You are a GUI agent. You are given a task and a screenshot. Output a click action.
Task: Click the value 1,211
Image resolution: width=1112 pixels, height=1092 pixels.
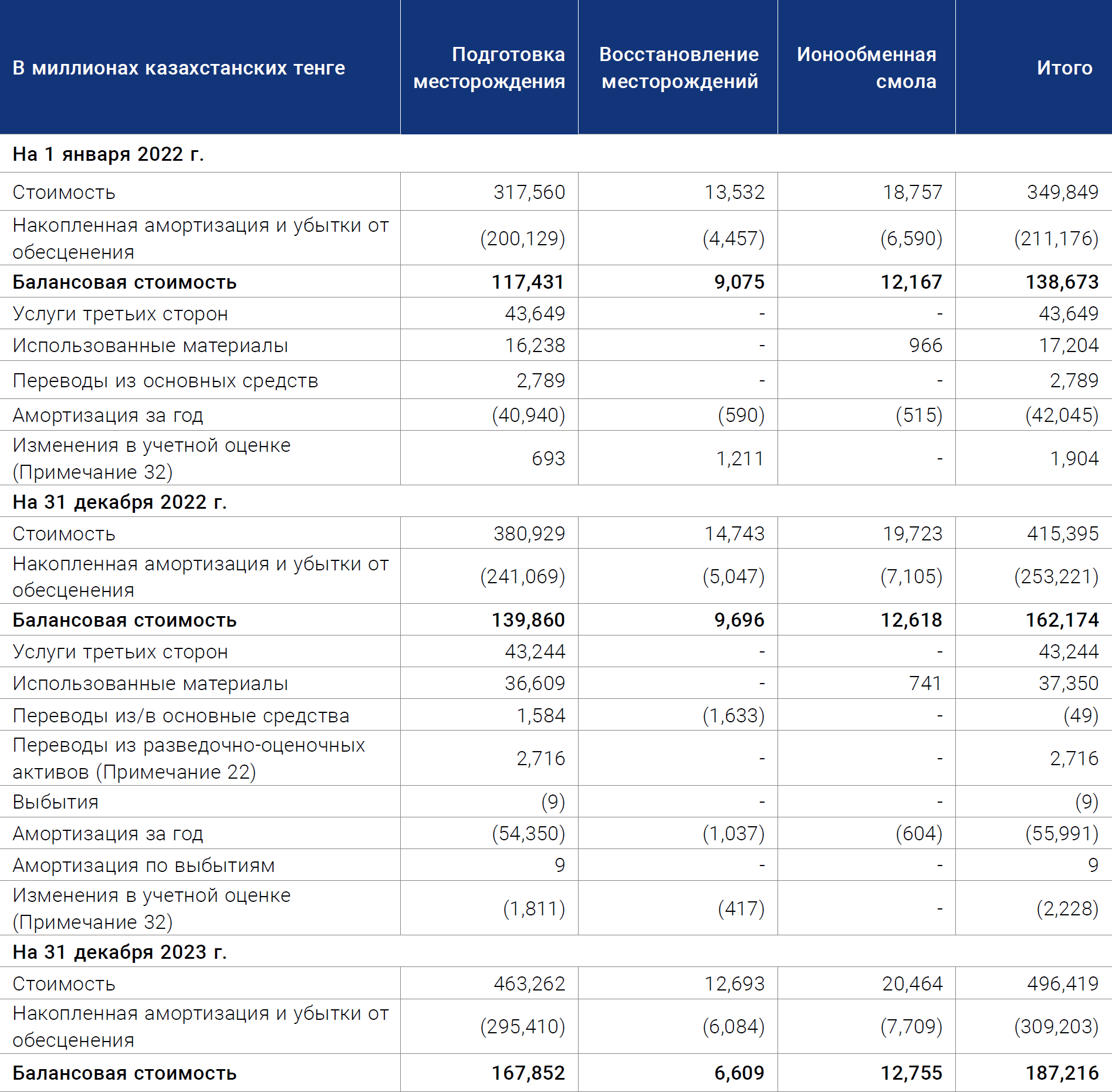pos(741,458)
